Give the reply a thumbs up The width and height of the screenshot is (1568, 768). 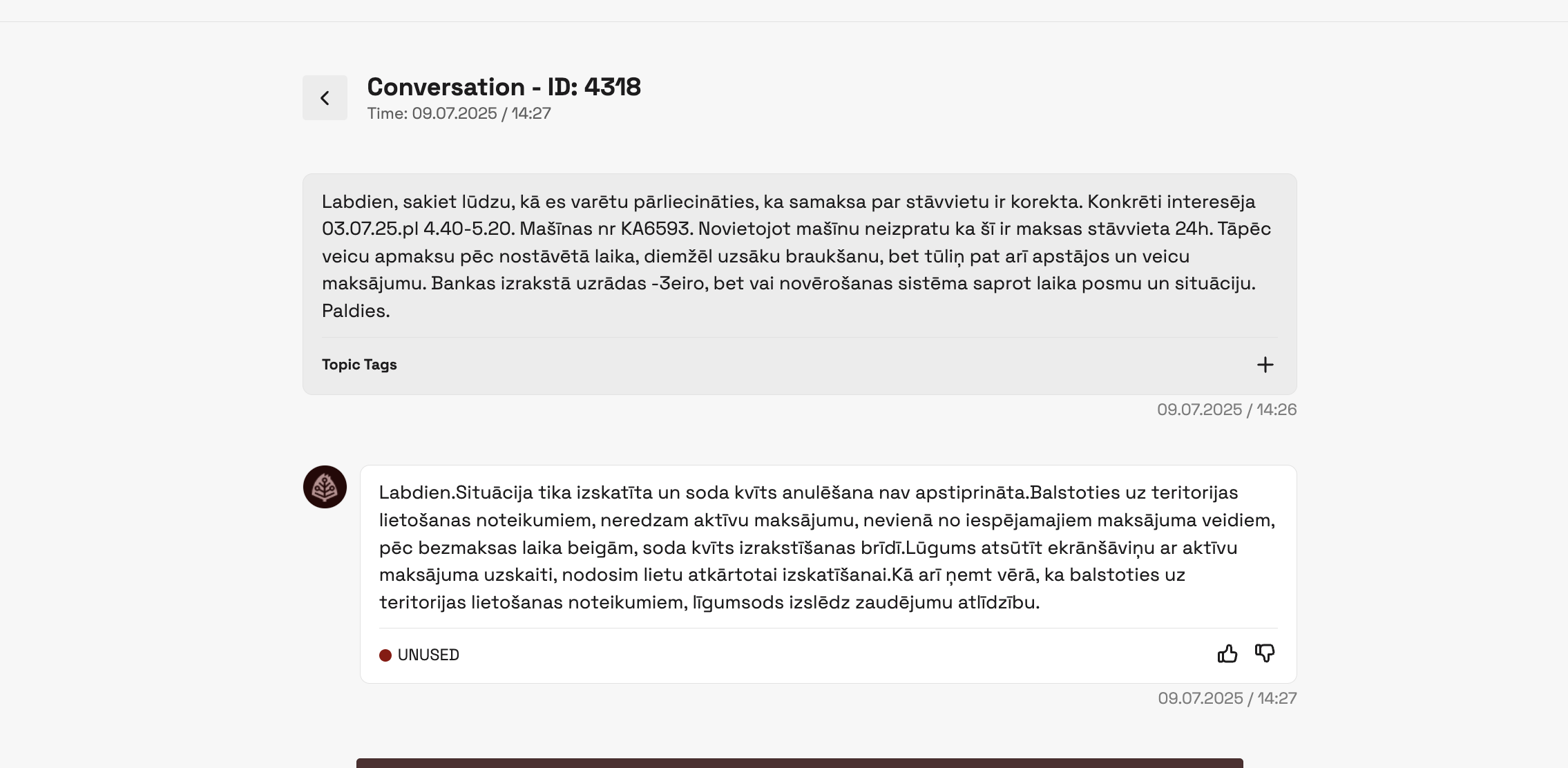coord(1227,653)
